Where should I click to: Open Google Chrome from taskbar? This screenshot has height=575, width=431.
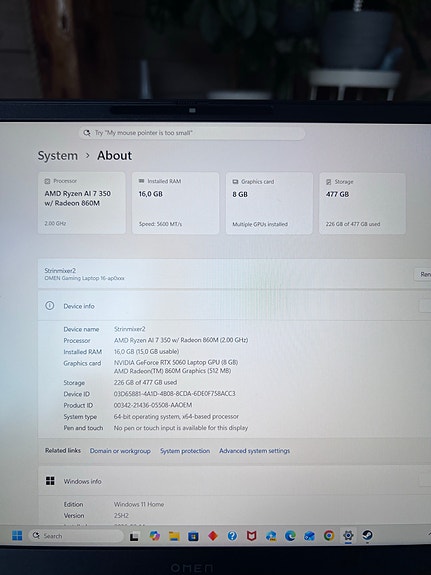pyautogui.click(x=329, y=536)
